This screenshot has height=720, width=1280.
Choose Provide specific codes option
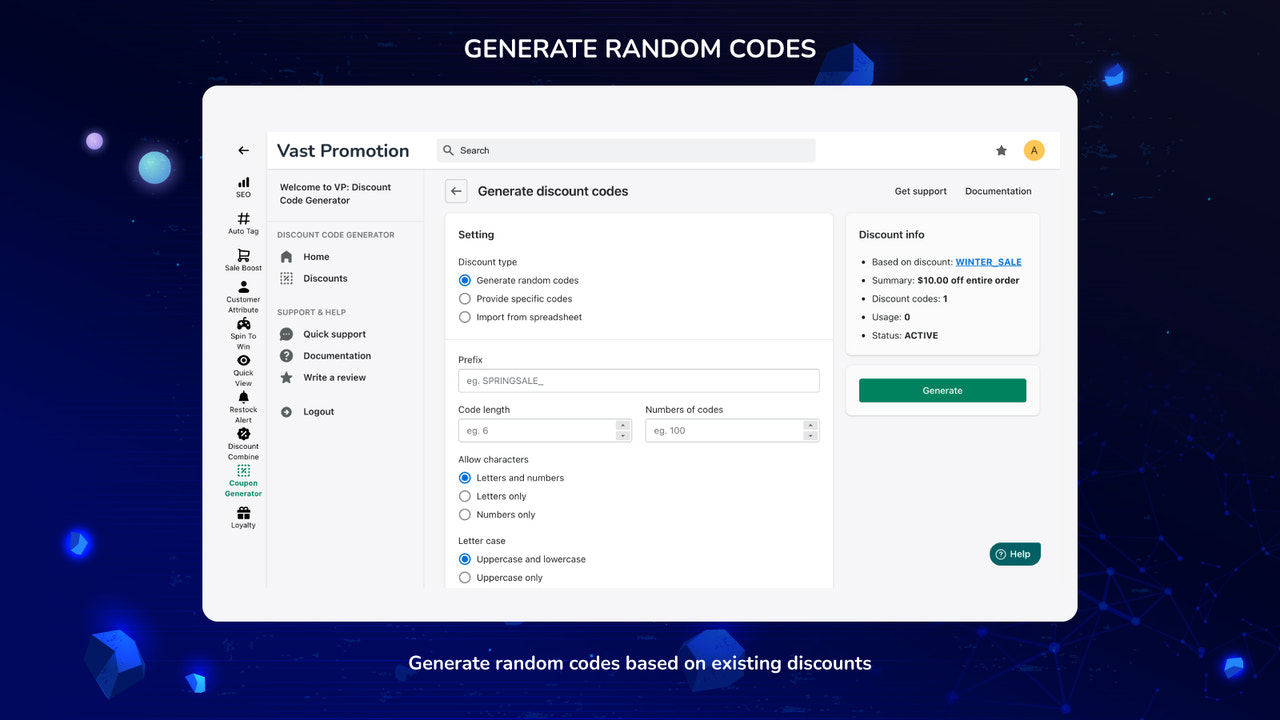click(464, 298)
